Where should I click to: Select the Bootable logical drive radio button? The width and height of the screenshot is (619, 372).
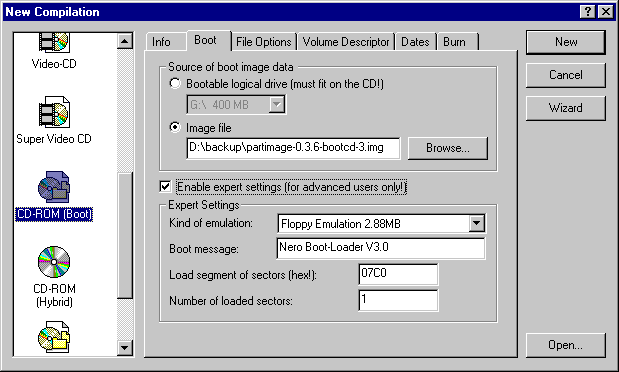pyautogui.click(x=175, y=84)
